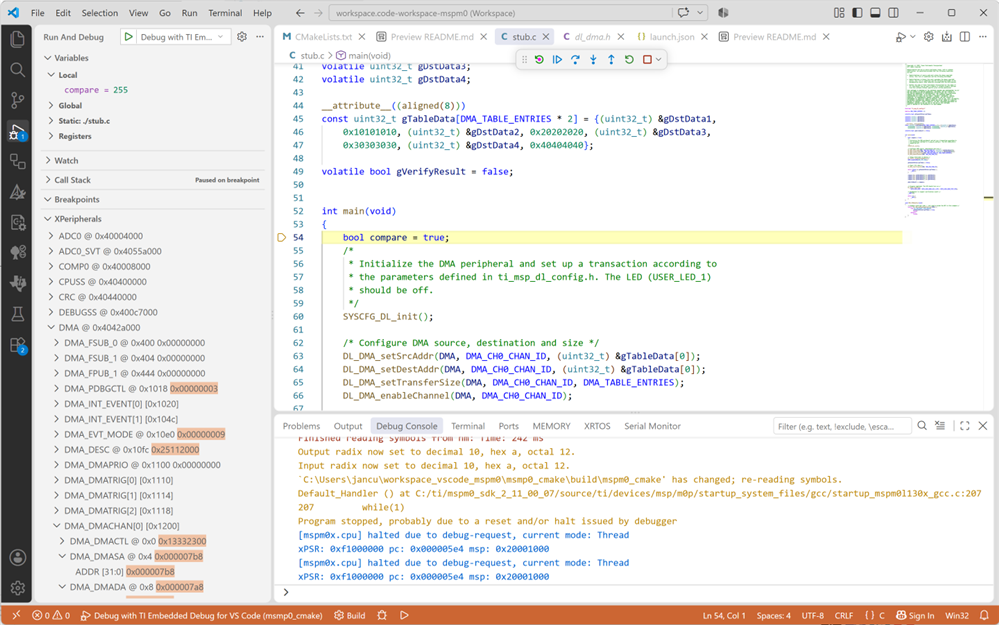Screen dimensions: 999x625
Task: Open notifications bell in status bar
Action: 984,615
